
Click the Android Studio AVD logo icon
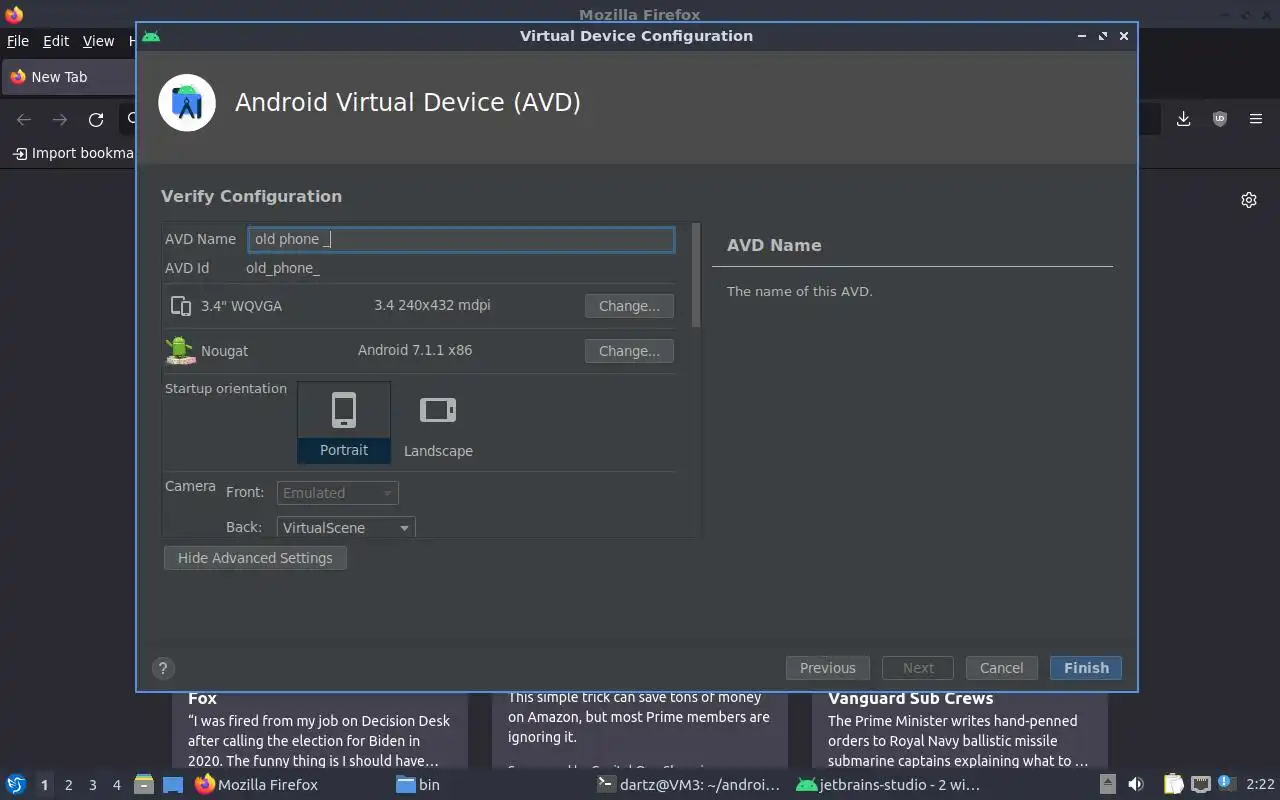[x=187, y=102]
